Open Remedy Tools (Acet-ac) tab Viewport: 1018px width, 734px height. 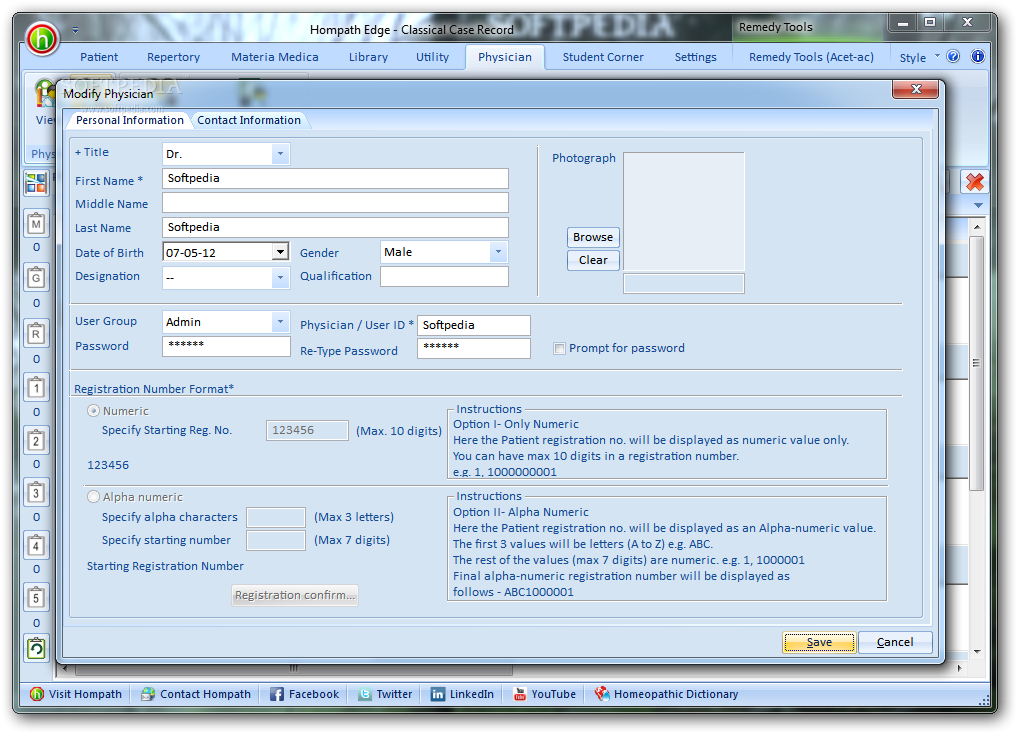pos(812,57)
